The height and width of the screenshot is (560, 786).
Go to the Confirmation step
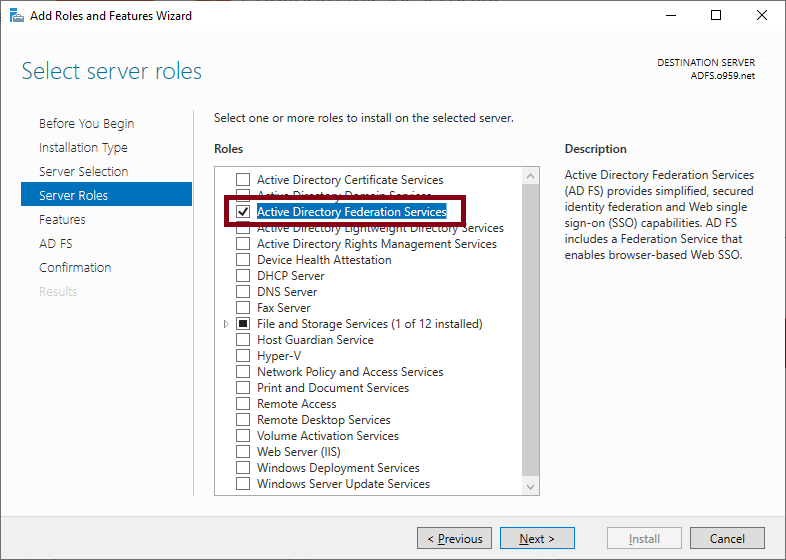tap(75, 268)
